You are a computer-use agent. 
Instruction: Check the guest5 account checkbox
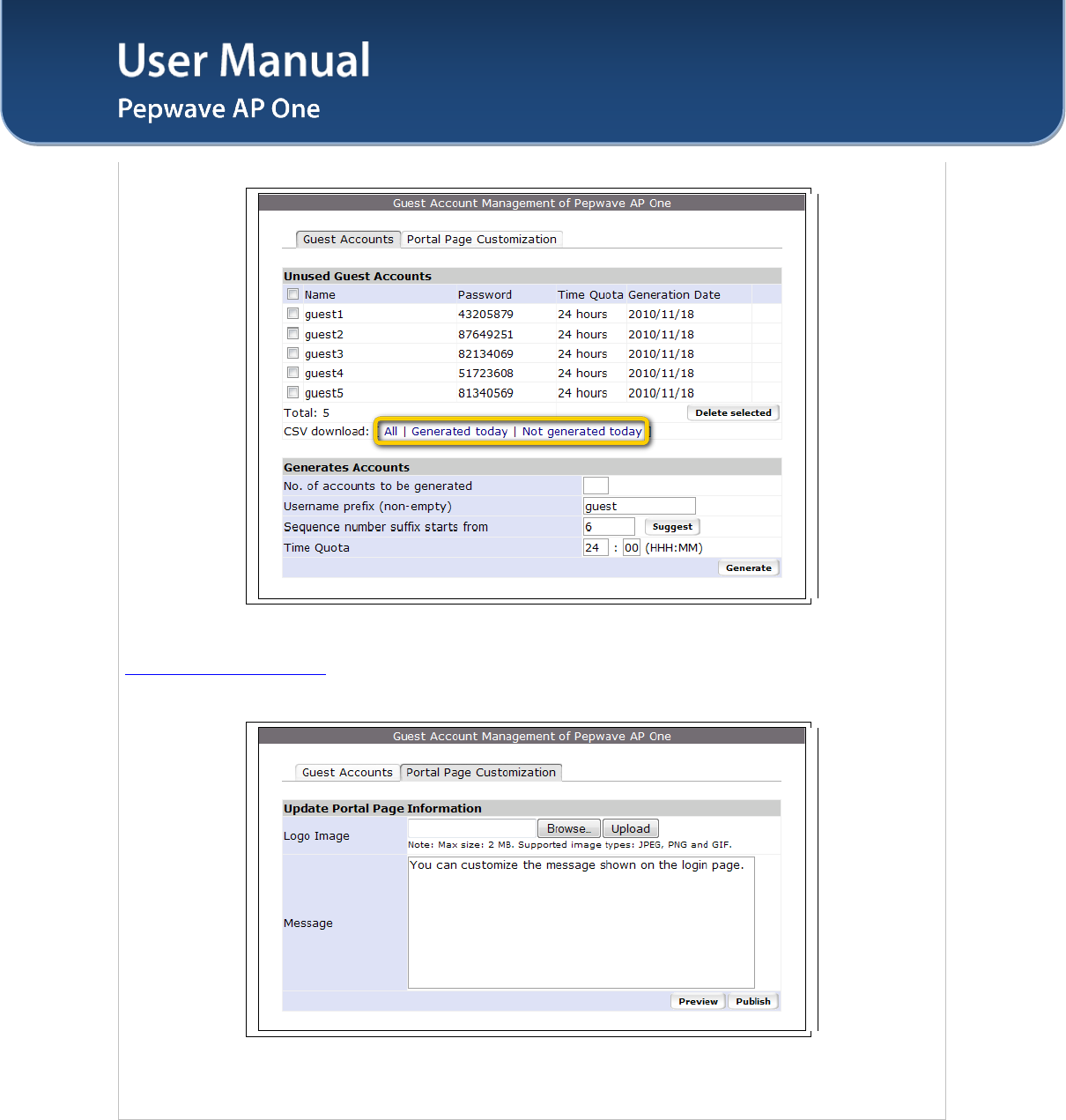coord(292,393)
